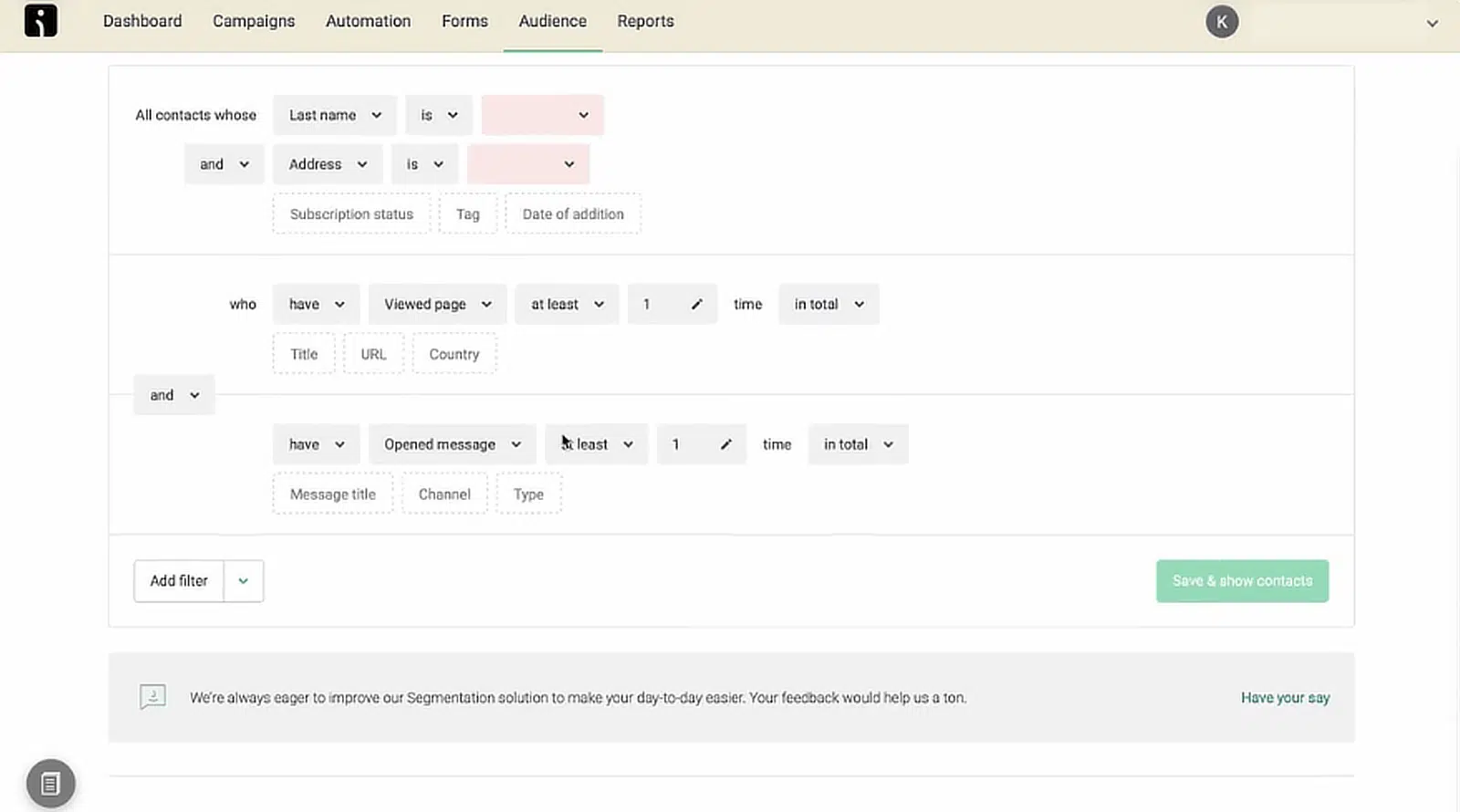1460x812 pixels.
Task: Click the Add filter button
Action: click(x=179, y=581)
